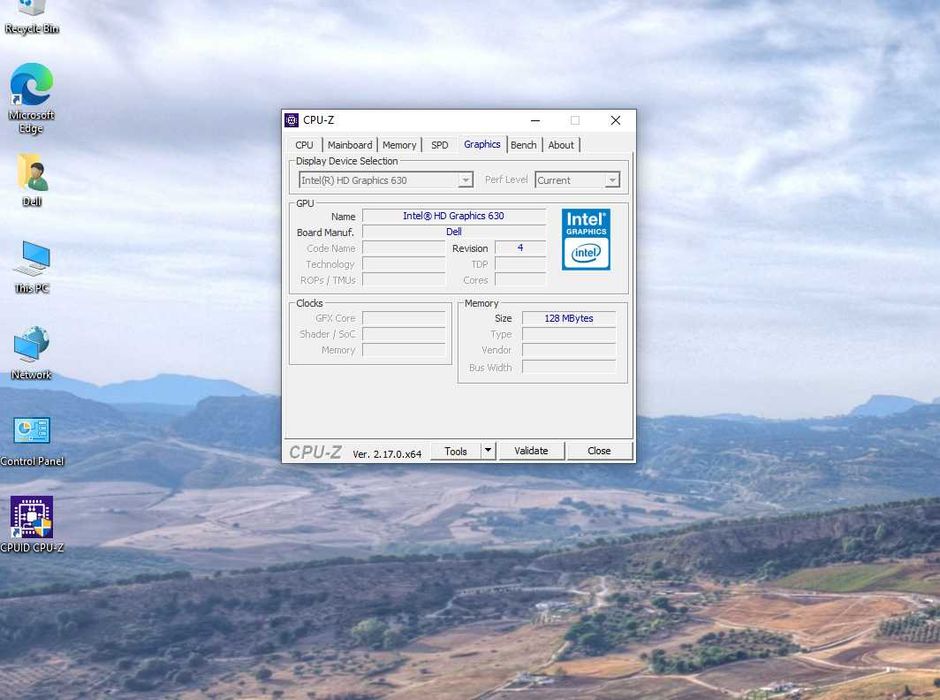The width and height of the screenshot is (940, 700).
Task: Click the Close button in CPU-Z
Action: pos(599,451)
